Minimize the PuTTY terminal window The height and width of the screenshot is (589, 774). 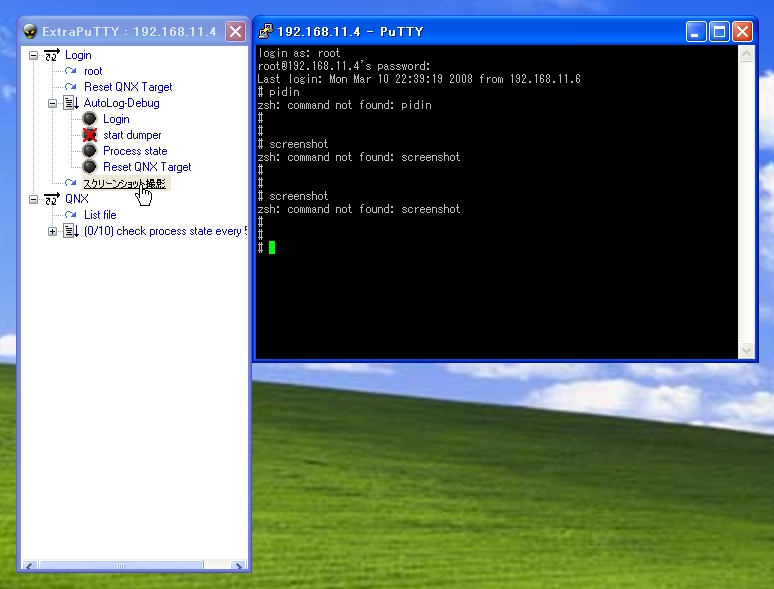(696, 32)
